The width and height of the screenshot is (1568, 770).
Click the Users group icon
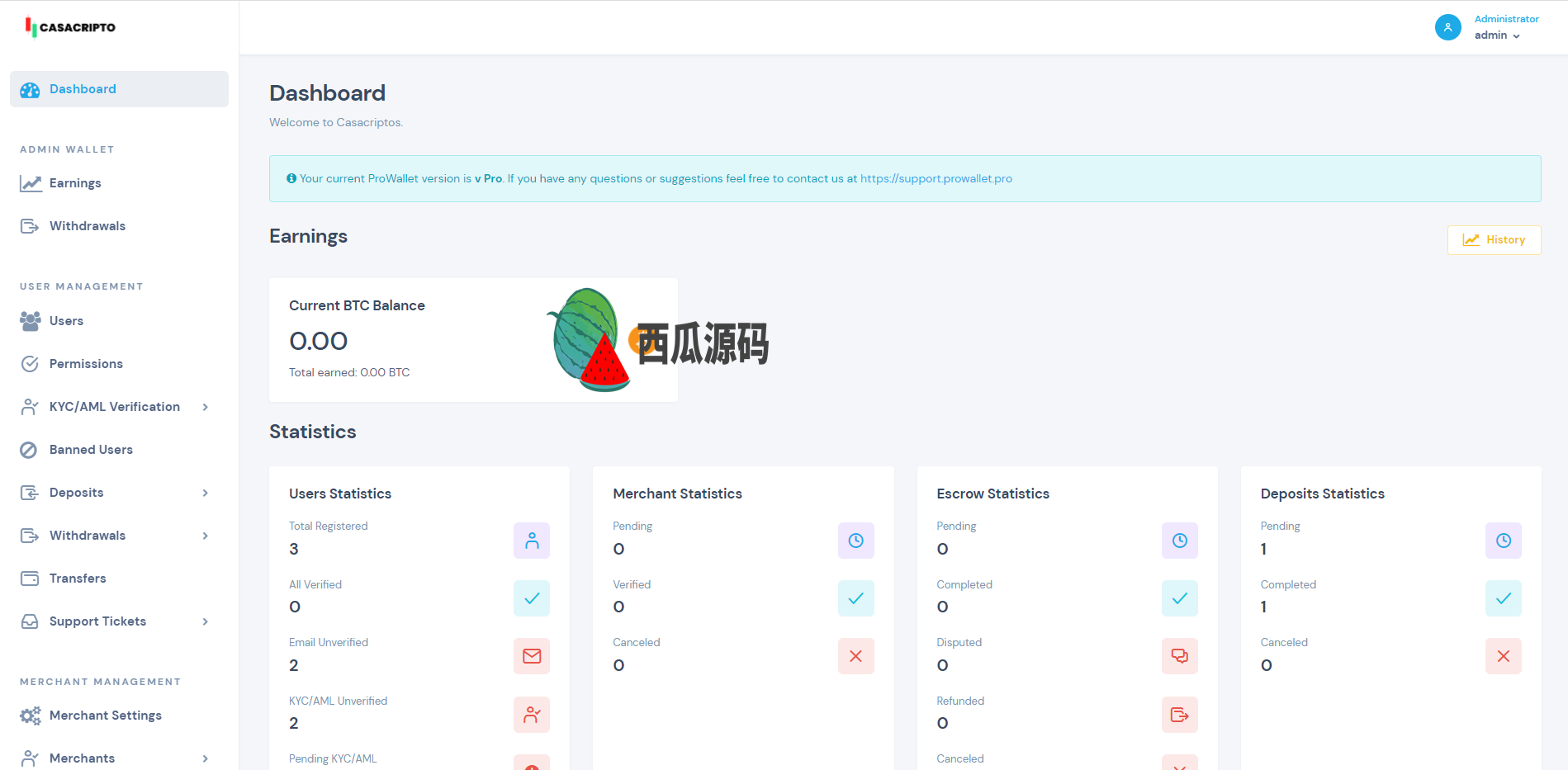[31, 321]
